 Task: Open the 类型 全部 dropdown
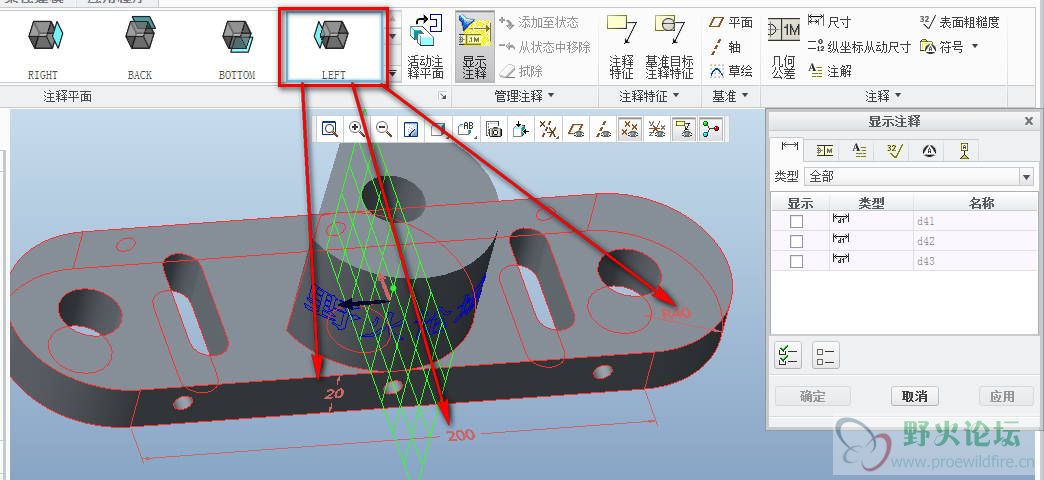tap(920, 176)
